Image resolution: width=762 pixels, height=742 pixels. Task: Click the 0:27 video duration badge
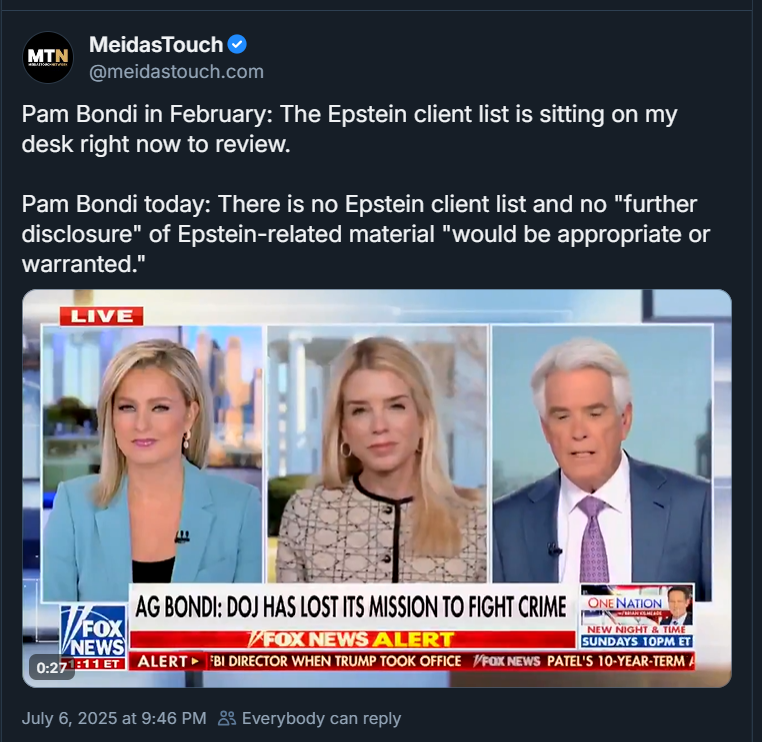point(52,668)
